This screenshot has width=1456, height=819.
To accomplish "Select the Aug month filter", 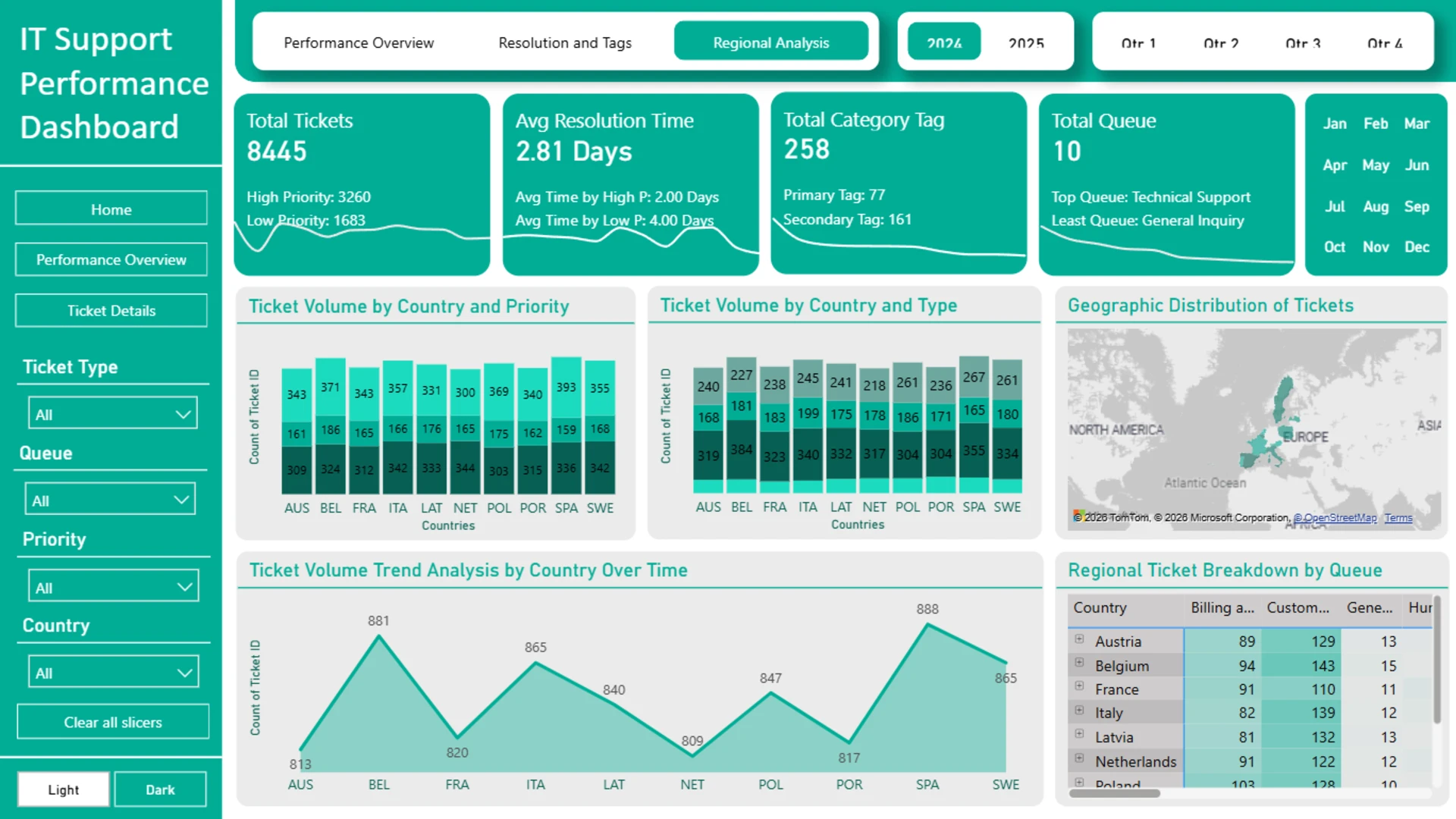I will point(1376,206).
